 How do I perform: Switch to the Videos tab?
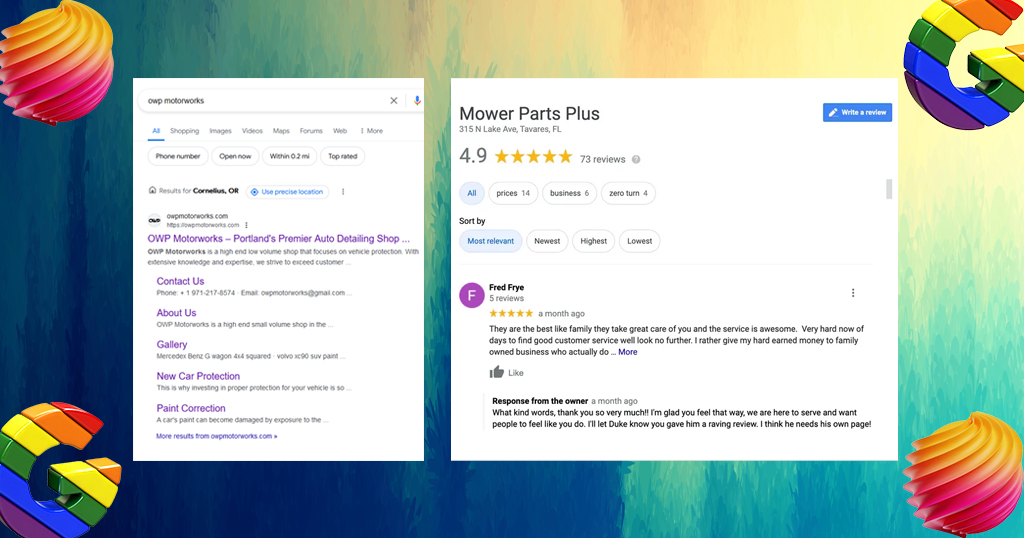click(x=252, y=131)
